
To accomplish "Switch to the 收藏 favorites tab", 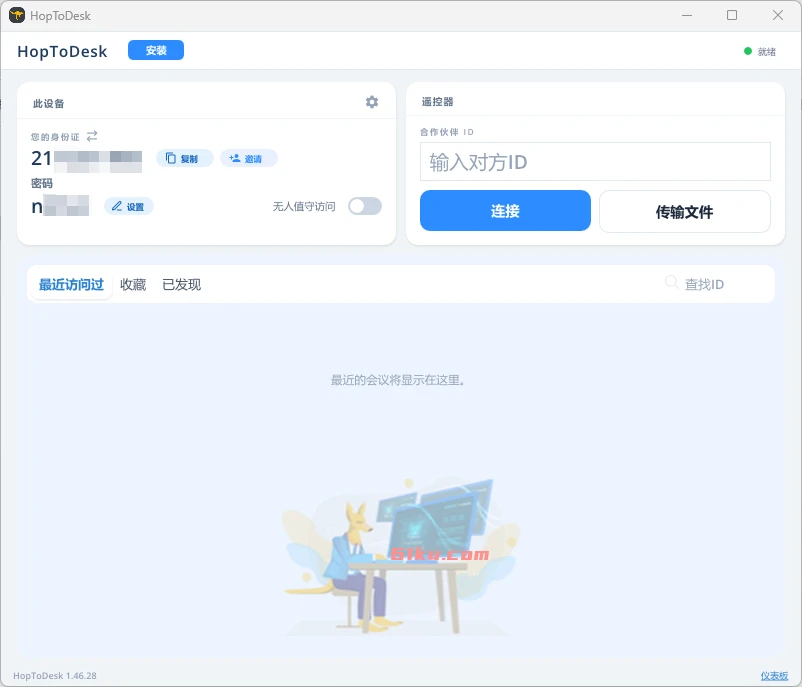I will point(133,284).
